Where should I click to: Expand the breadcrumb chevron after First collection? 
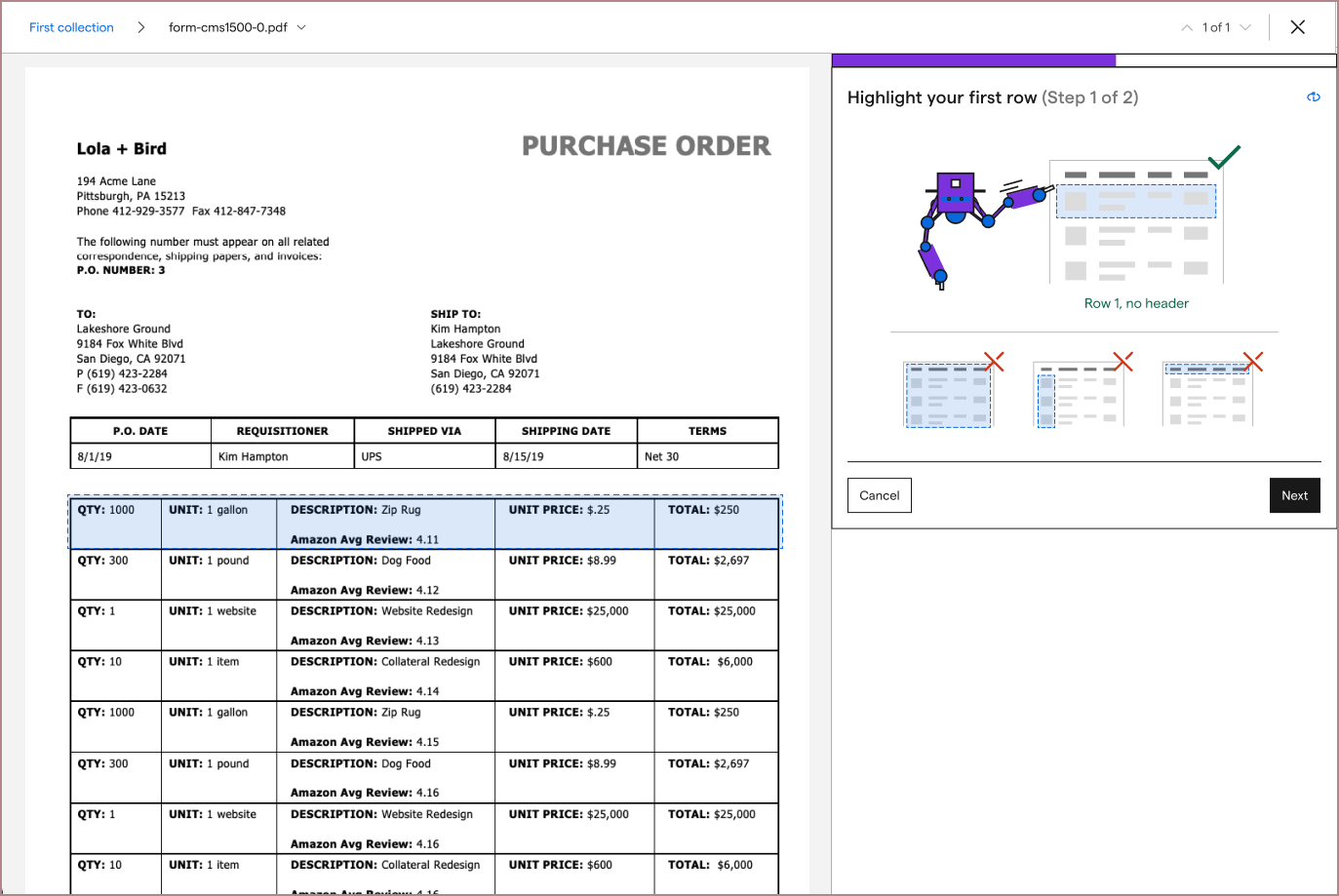(140, 27)
